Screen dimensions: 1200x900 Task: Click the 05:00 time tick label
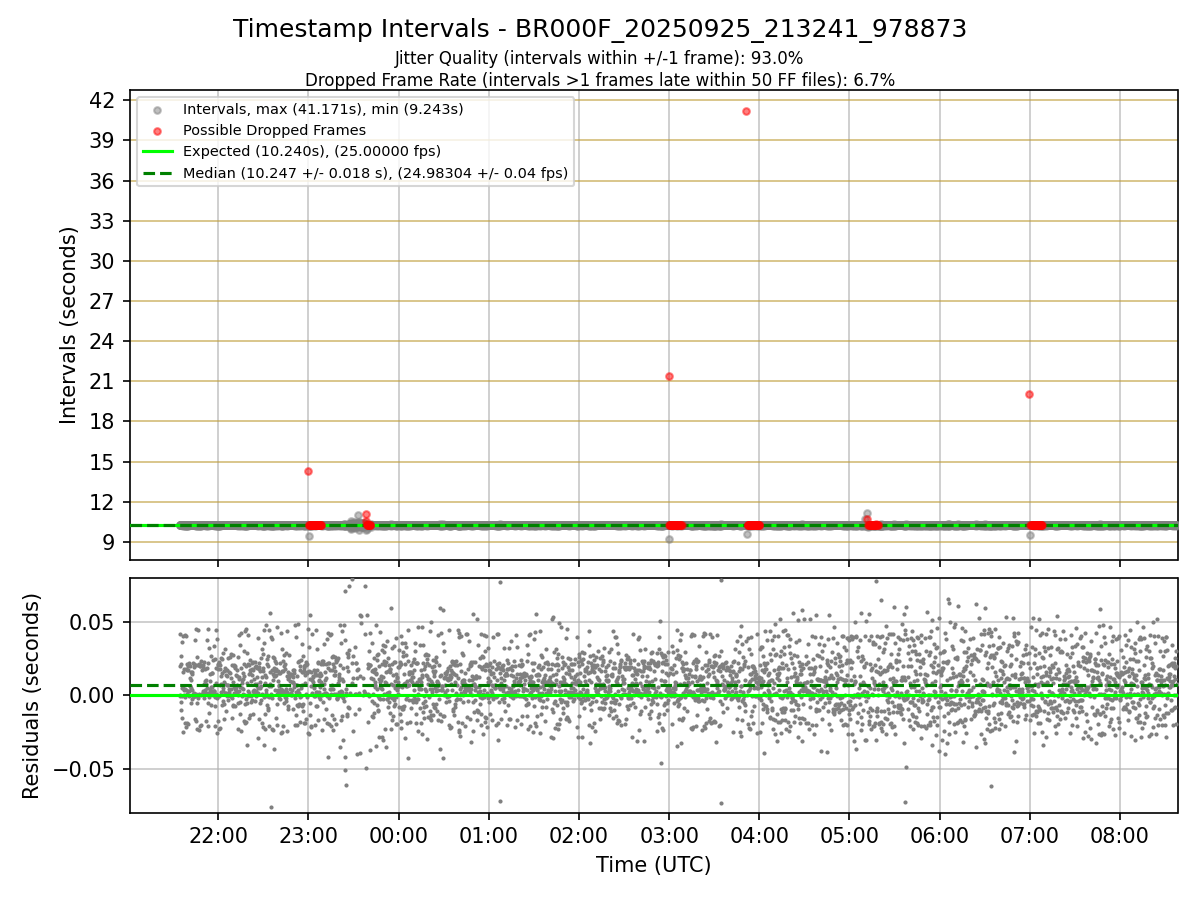849,834
